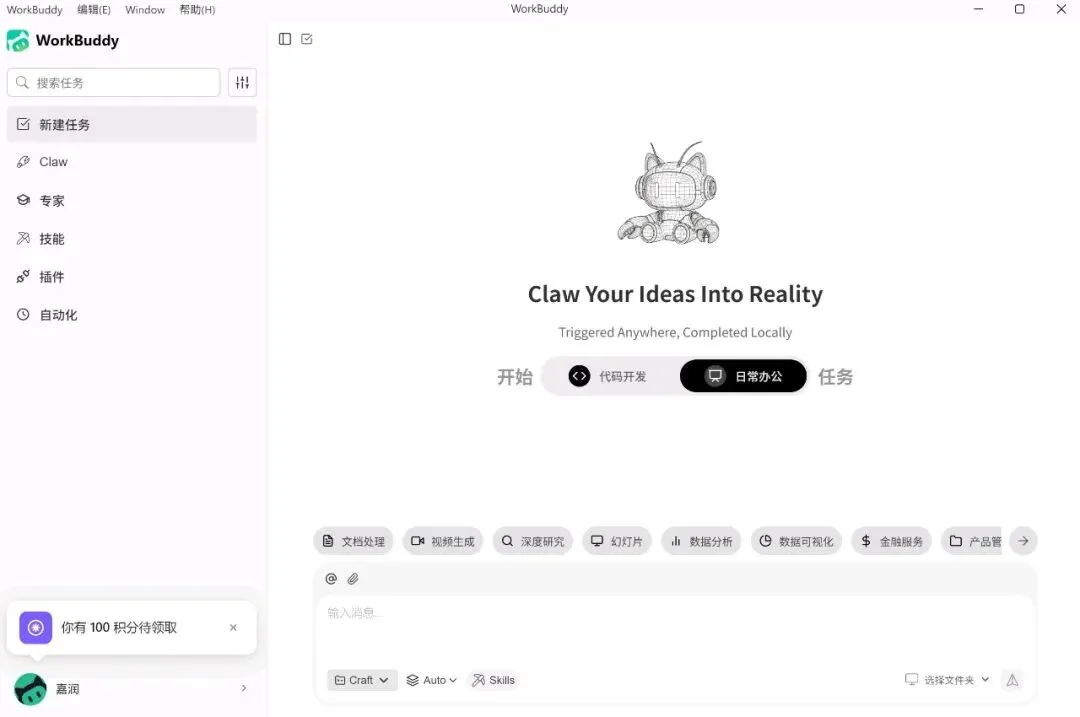The height and width of the screenshot is (717, 1080).
Task: Open the Window menu
Action: point(145,10)
